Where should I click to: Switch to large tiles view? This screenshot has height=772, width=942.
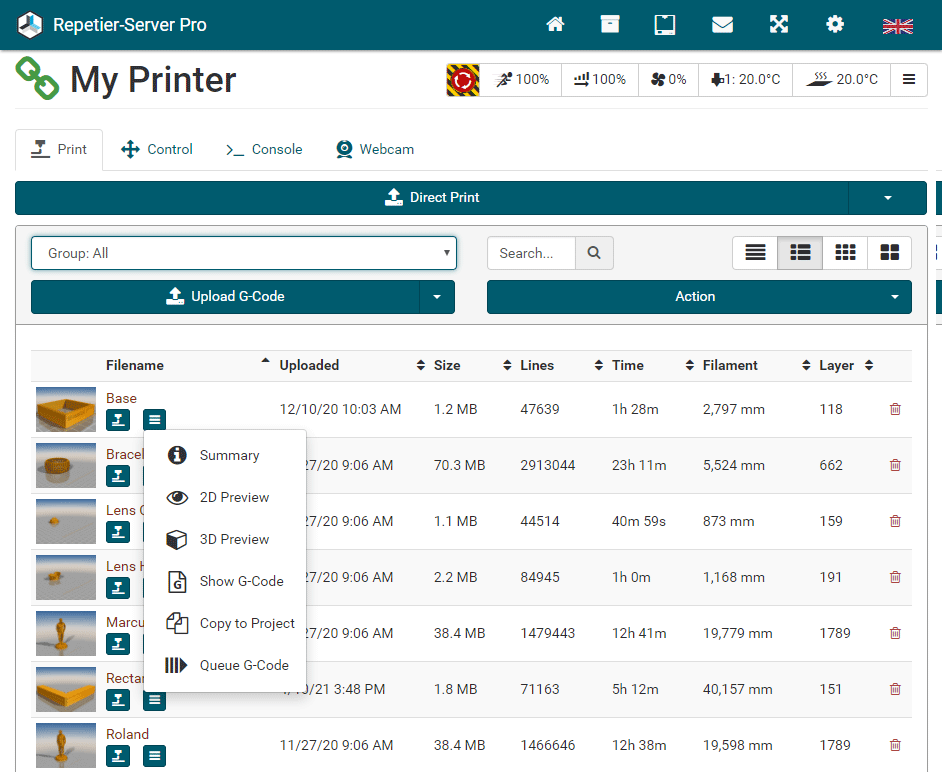[x=889, y=253]
